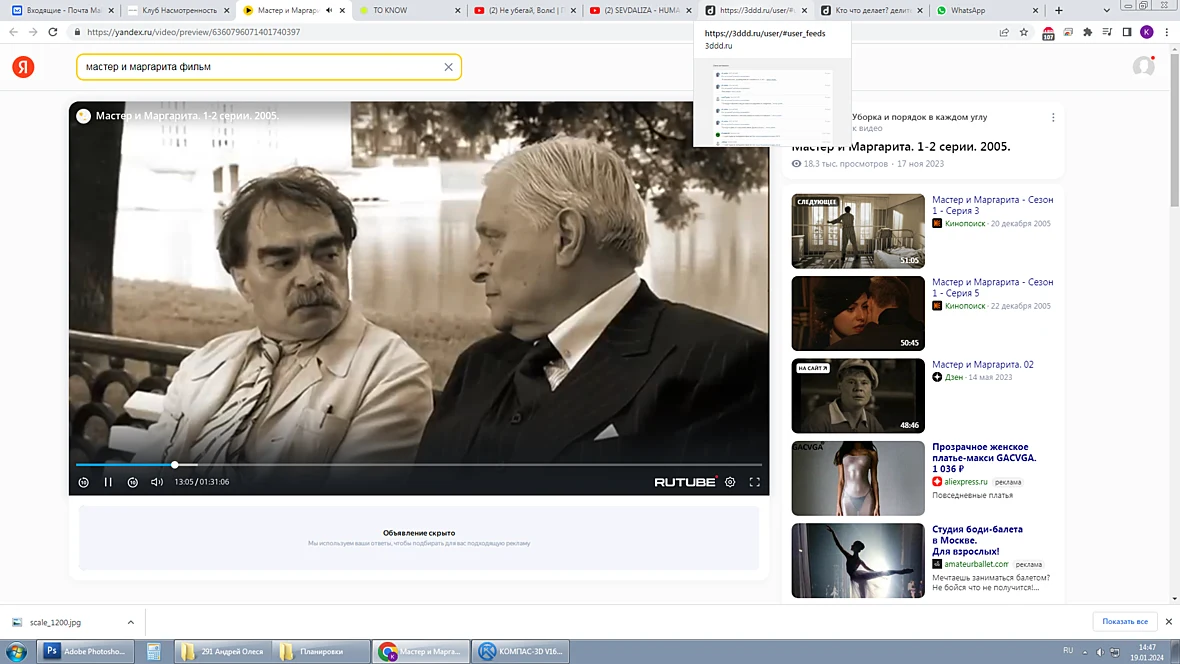Mute the video player volume

[157, 482]
